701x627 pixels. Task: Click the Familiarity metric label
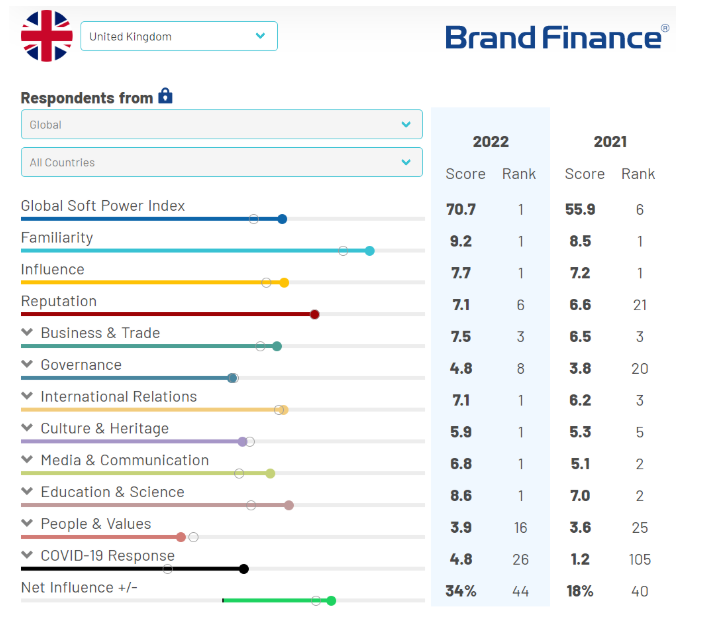[57, 238]
